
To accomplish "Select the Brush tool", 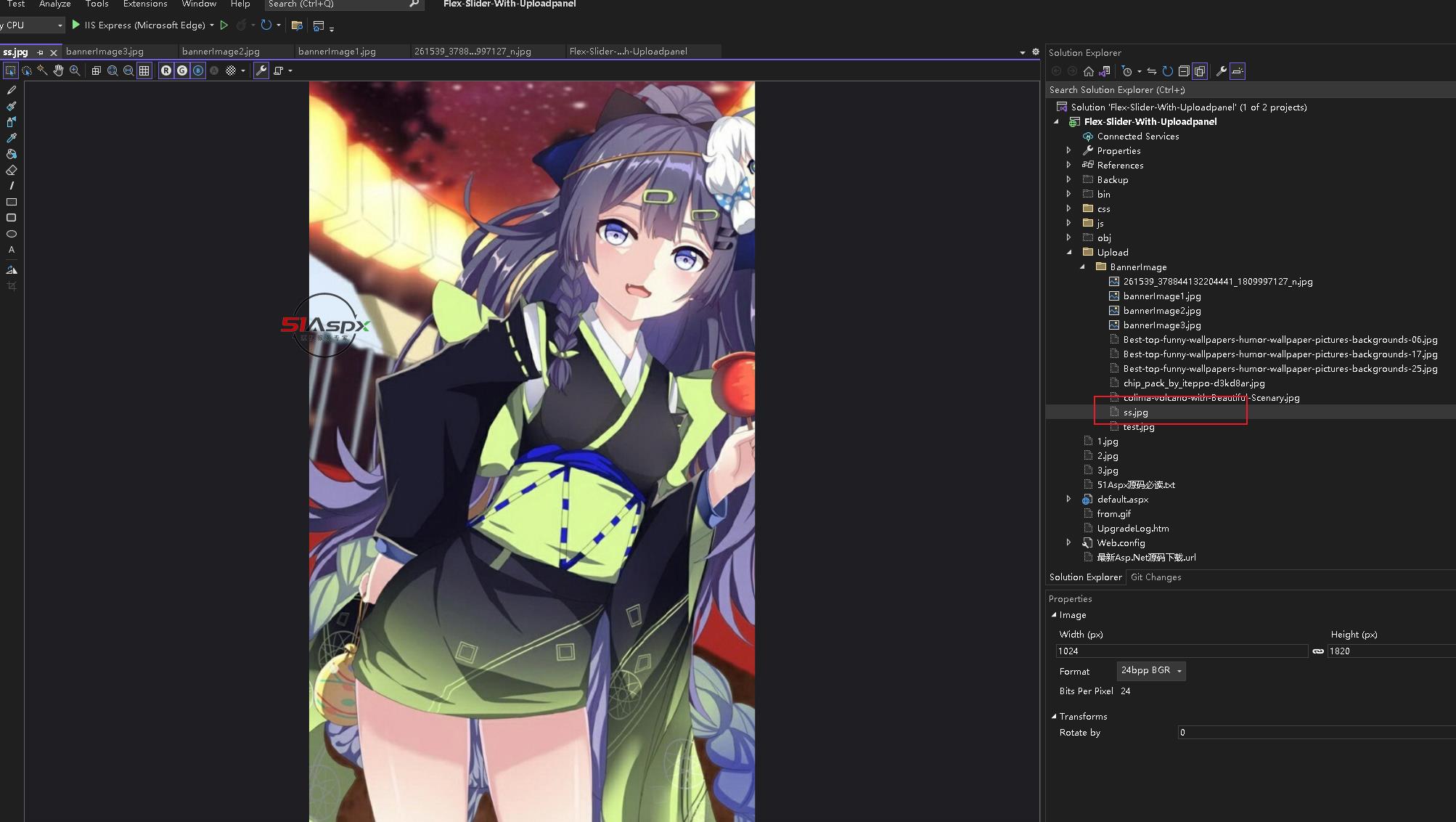I will (x=12, y=106).
